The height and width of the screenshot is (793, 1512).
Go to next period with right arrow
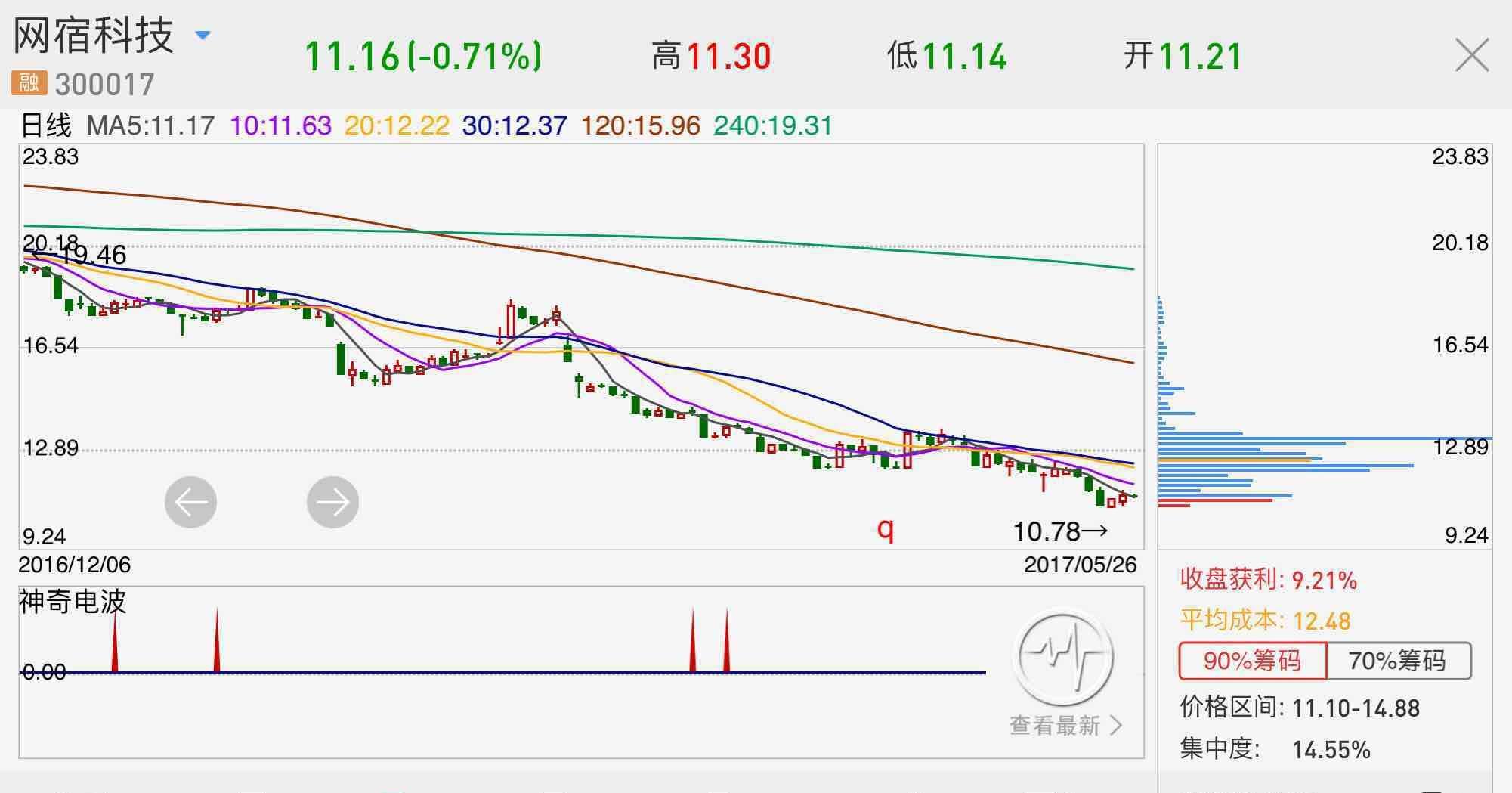coord(332,502)
